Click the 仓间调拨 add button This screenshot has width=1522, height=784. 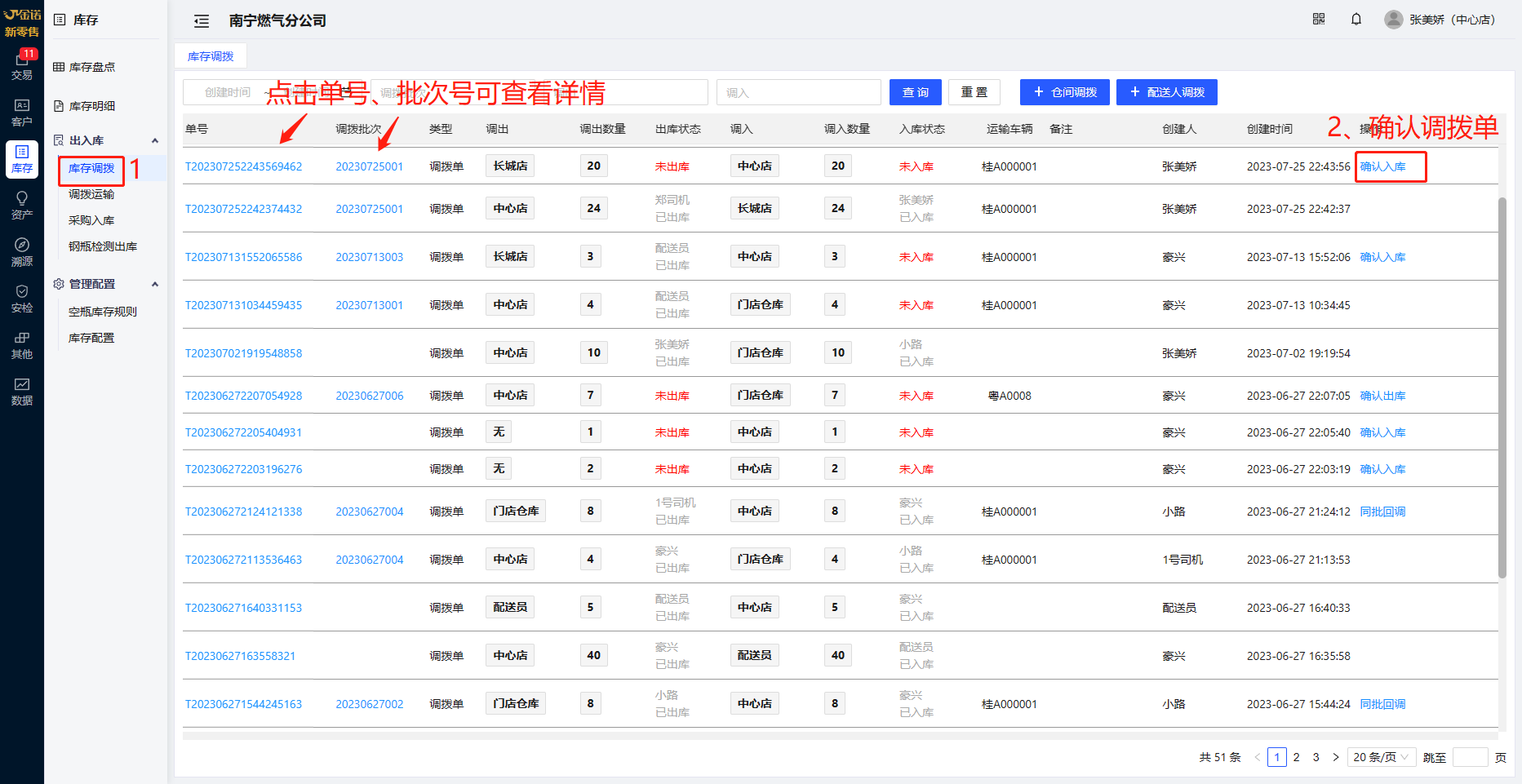tap(1065, 92)
